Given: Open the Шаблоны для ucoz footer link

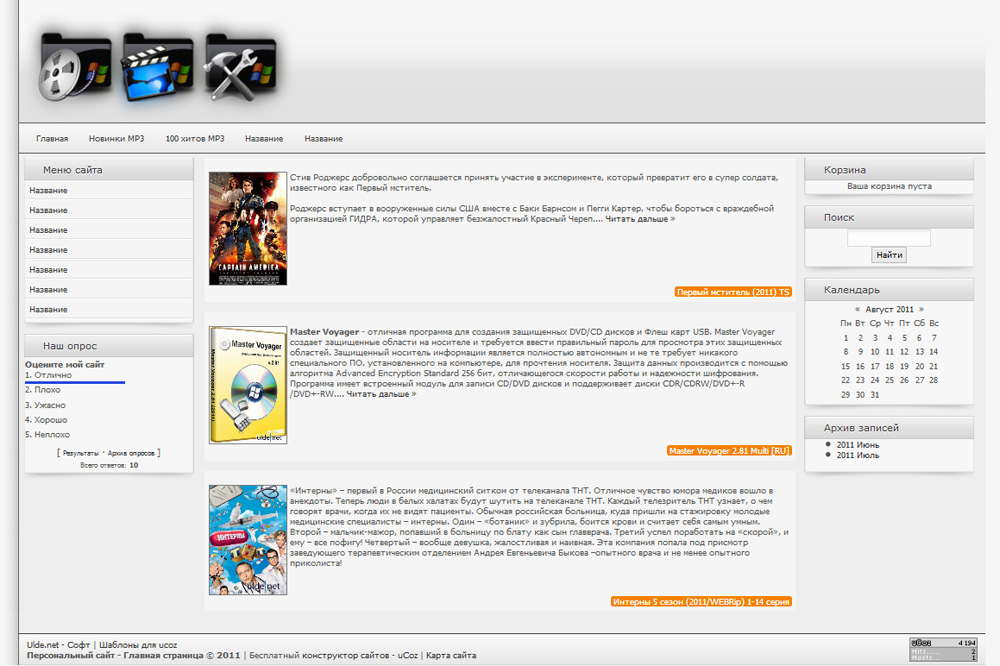Looking at the screenshot, I should [138, 645].
